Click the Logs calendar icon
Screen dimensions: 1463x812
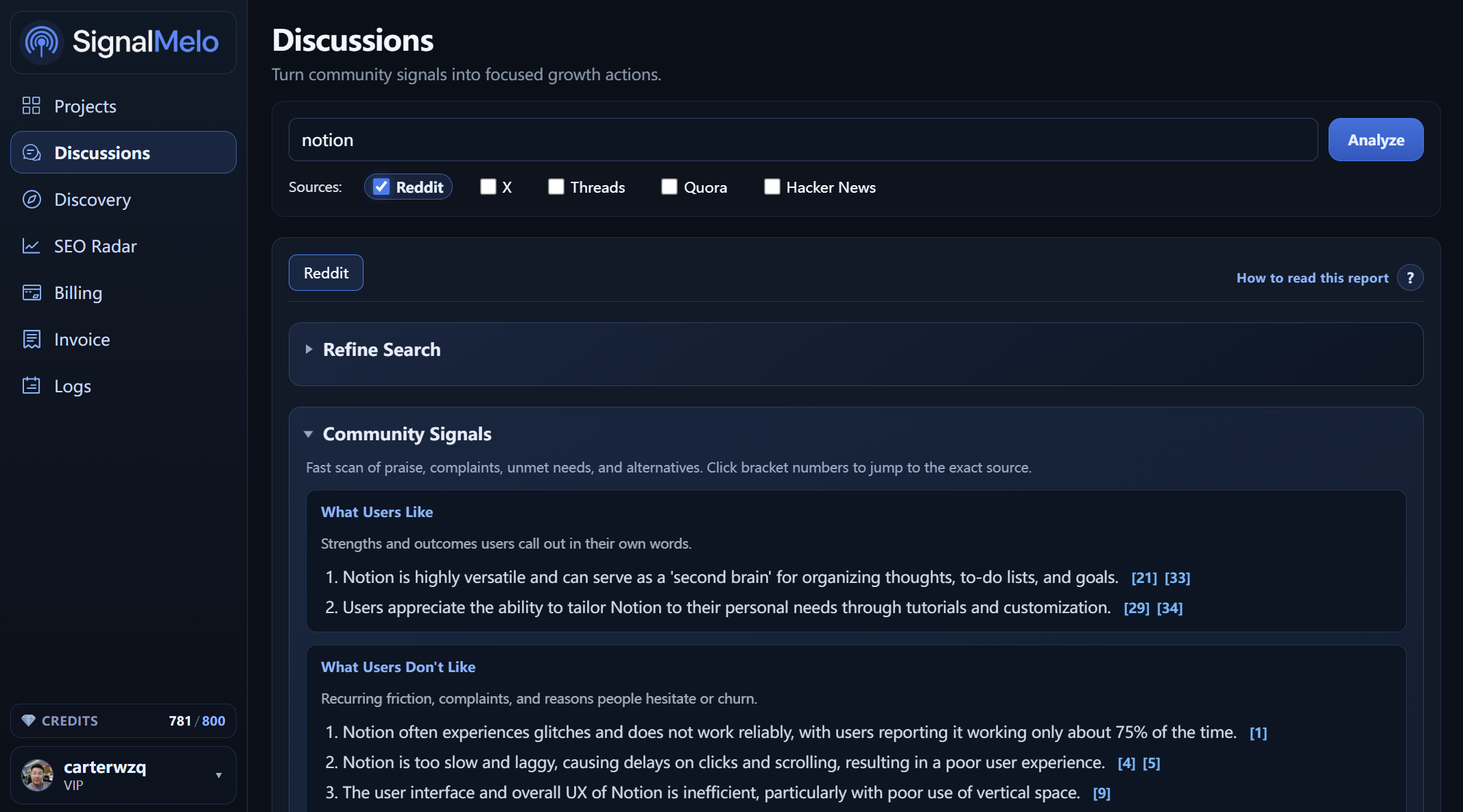tap(32, 385)
